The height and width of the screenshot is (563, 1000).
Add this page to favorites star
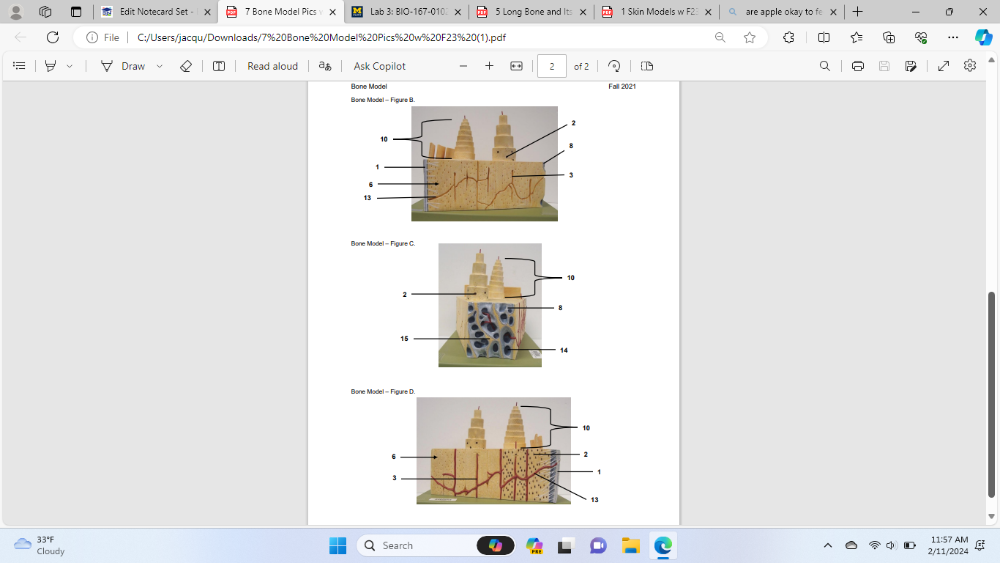click(x=750, y=37)
